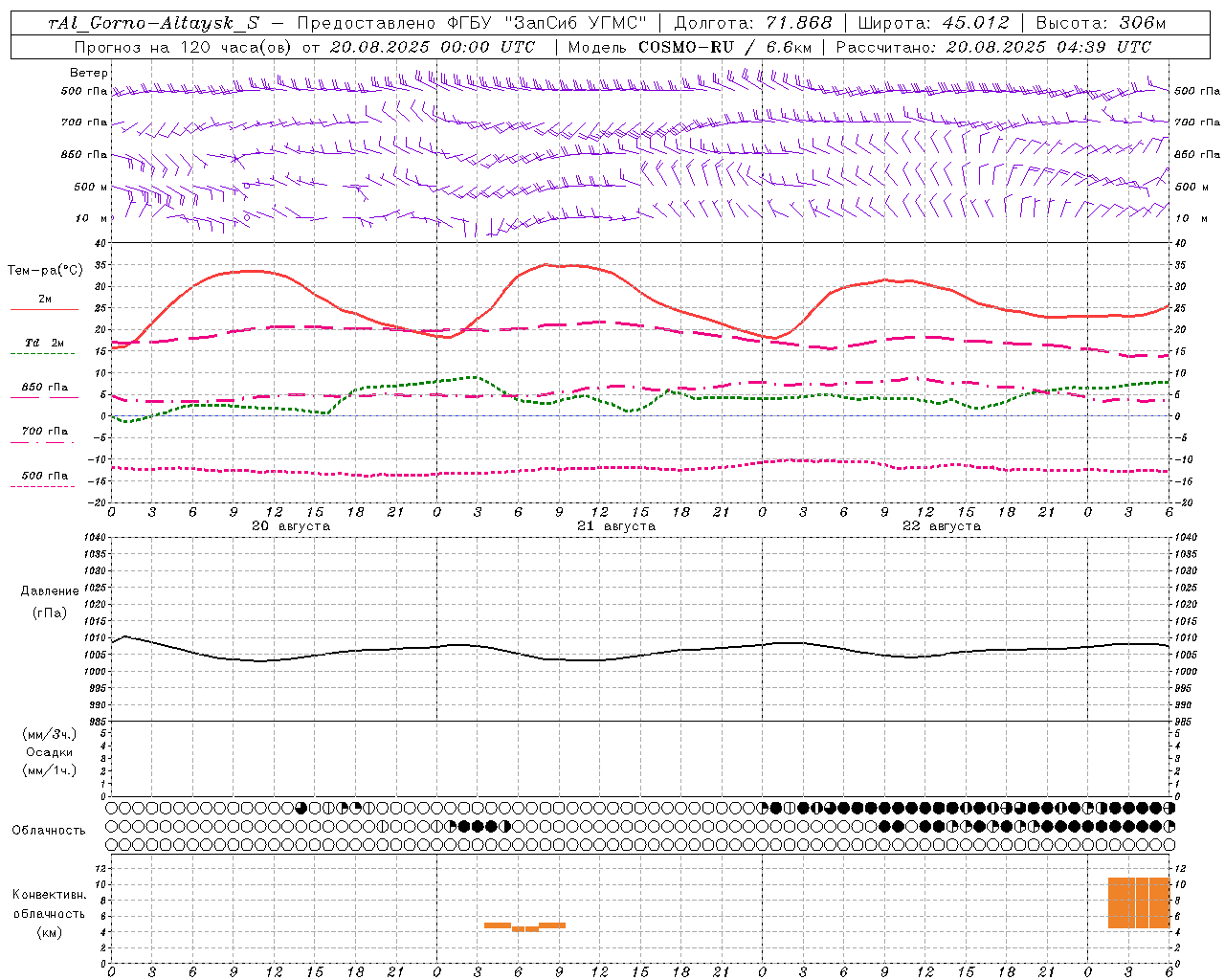Click the Модель COSMO-RU / 6.6км label
Viewport: 1225px width, 980px height.
point(690,47)
